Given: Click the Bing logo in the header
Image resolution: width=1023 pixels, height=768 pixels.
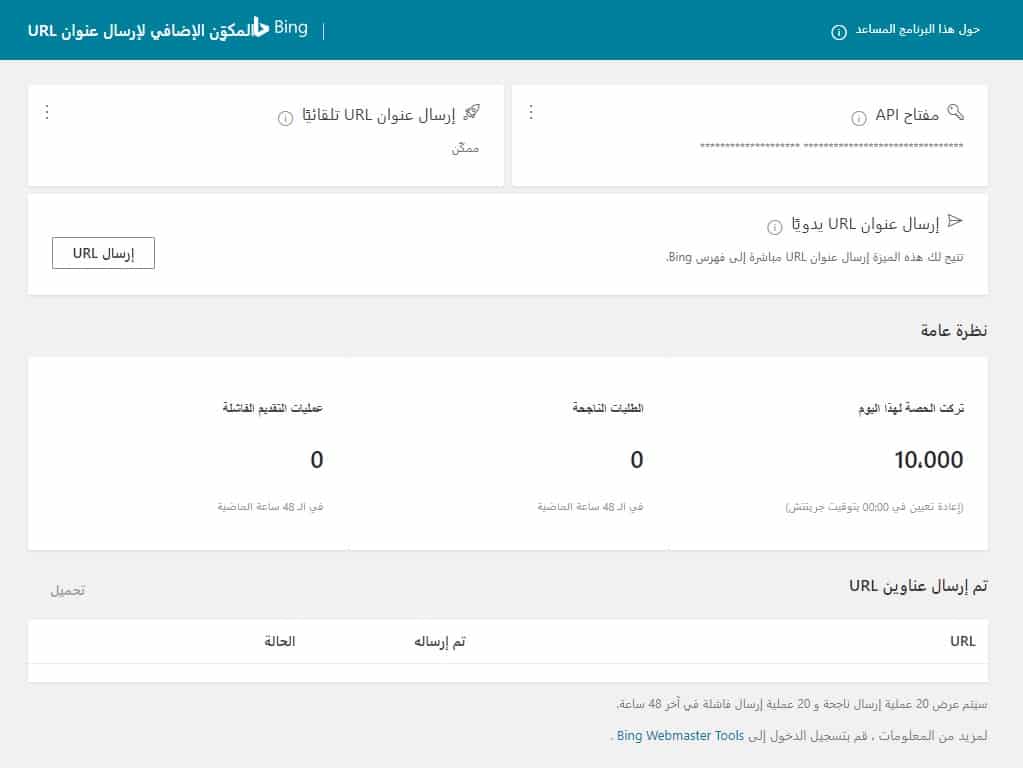Looking at the screenshot, I should pyautogui.click(x=281, y=27).
